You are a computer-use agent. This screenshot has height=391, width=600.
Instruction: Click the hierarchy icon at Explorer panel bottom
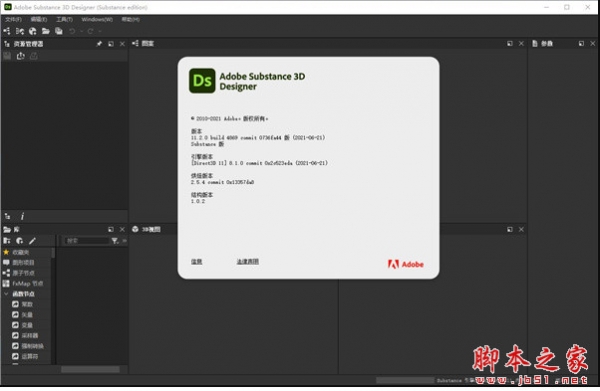(x=7, y=217)
